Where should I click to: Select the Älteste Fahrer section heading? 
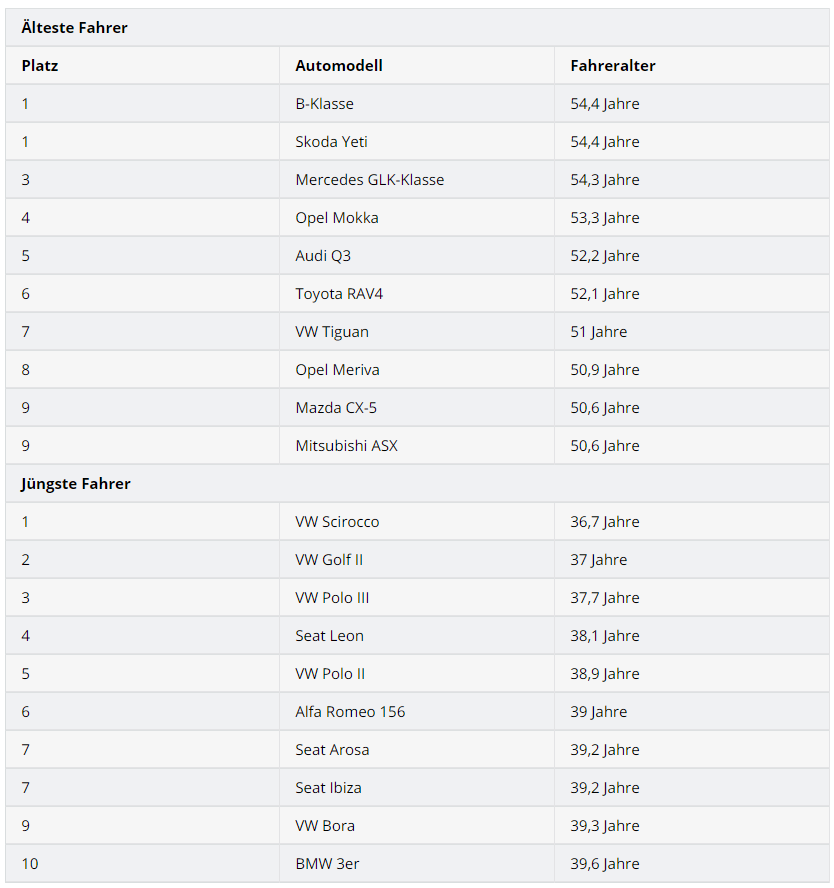[x=75, y=28]
